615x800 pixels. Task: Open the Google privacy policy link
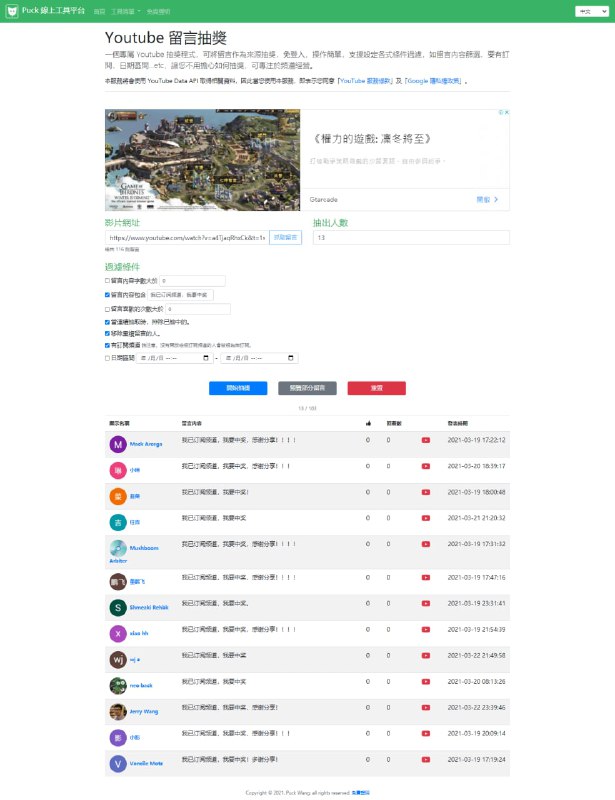click(x=433, y=81)
